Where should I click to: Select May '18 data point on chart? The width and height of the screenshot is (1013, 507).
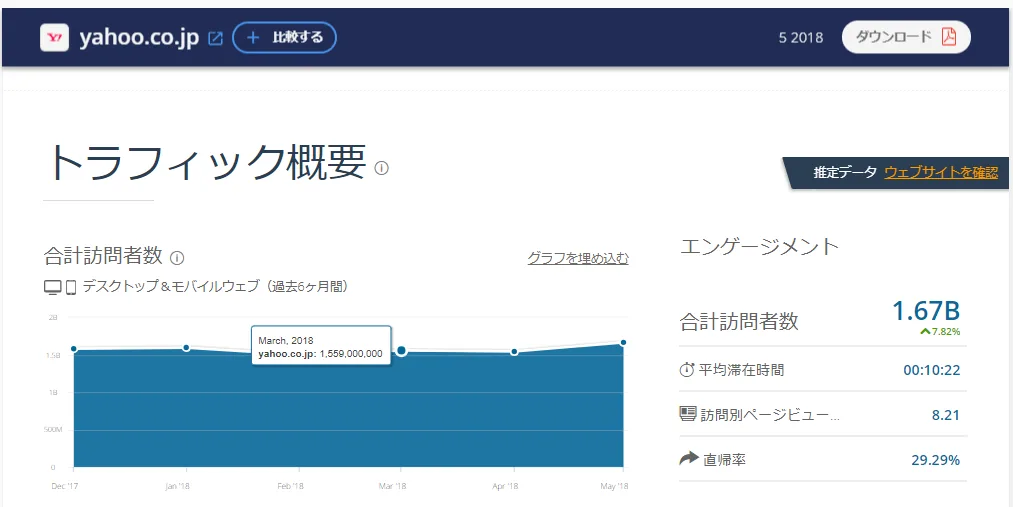(623, 343)
